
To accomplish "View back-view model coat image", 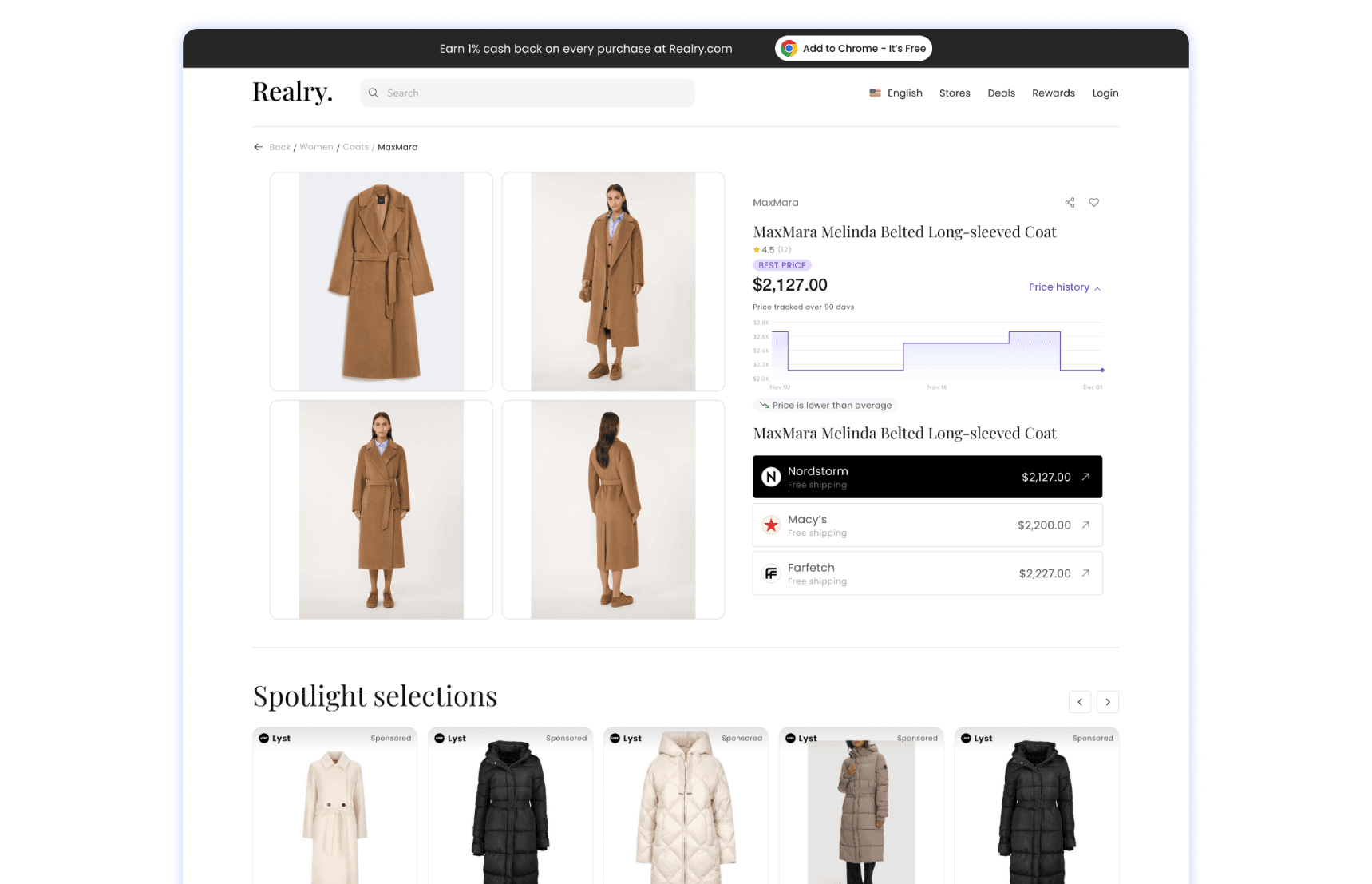I will (x=613, y=509).
